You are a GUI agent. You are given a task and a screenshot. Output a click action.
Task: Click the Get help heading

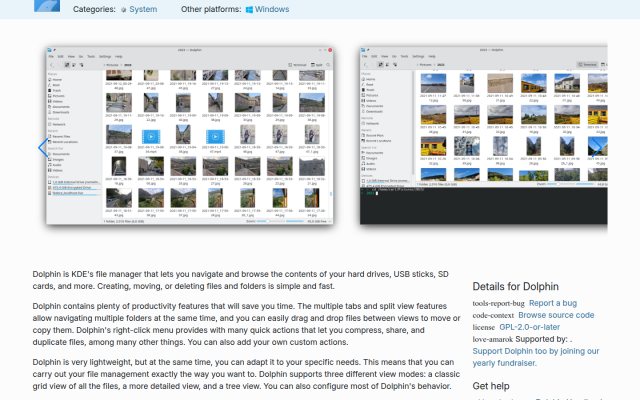(x=491, y=386)
